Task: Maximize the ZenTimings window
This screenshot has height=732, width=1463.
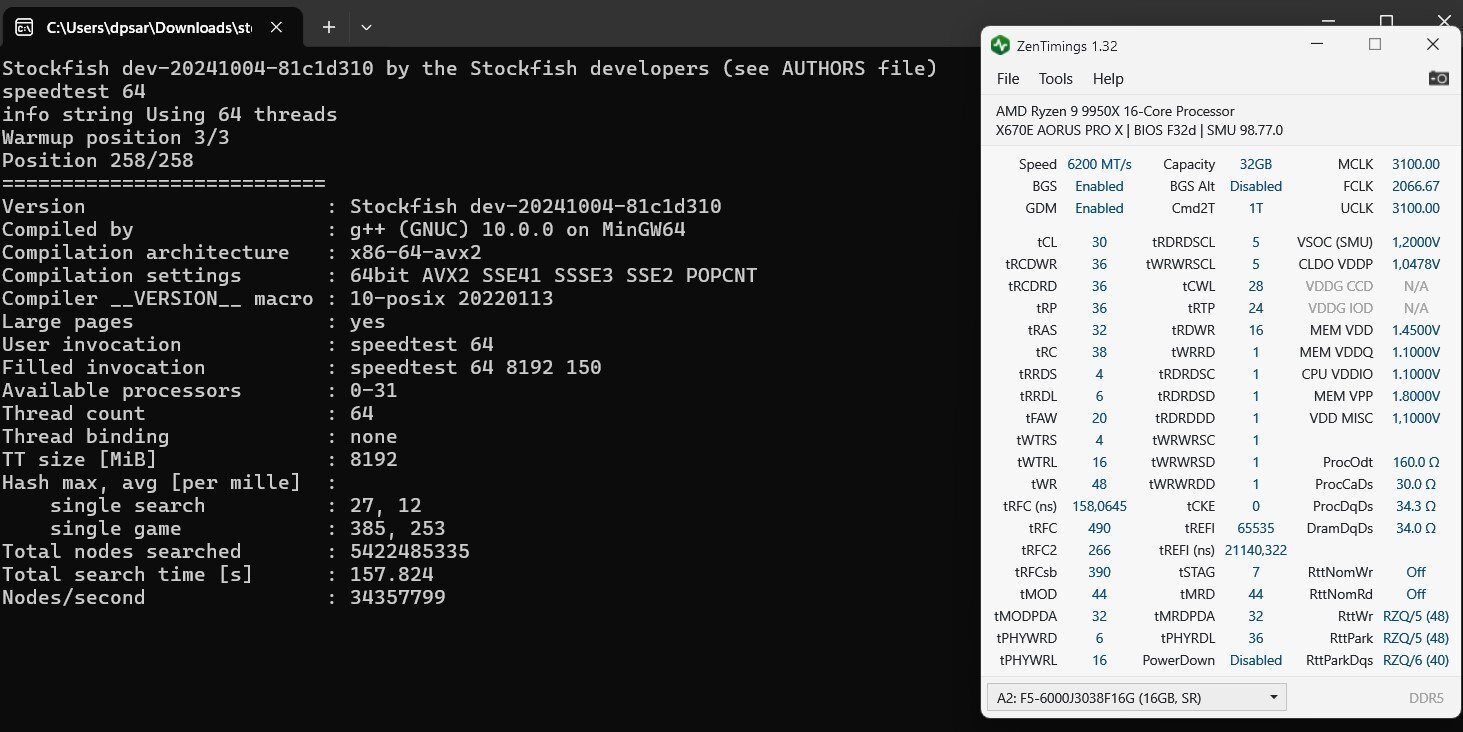Action: (1375, 44)
